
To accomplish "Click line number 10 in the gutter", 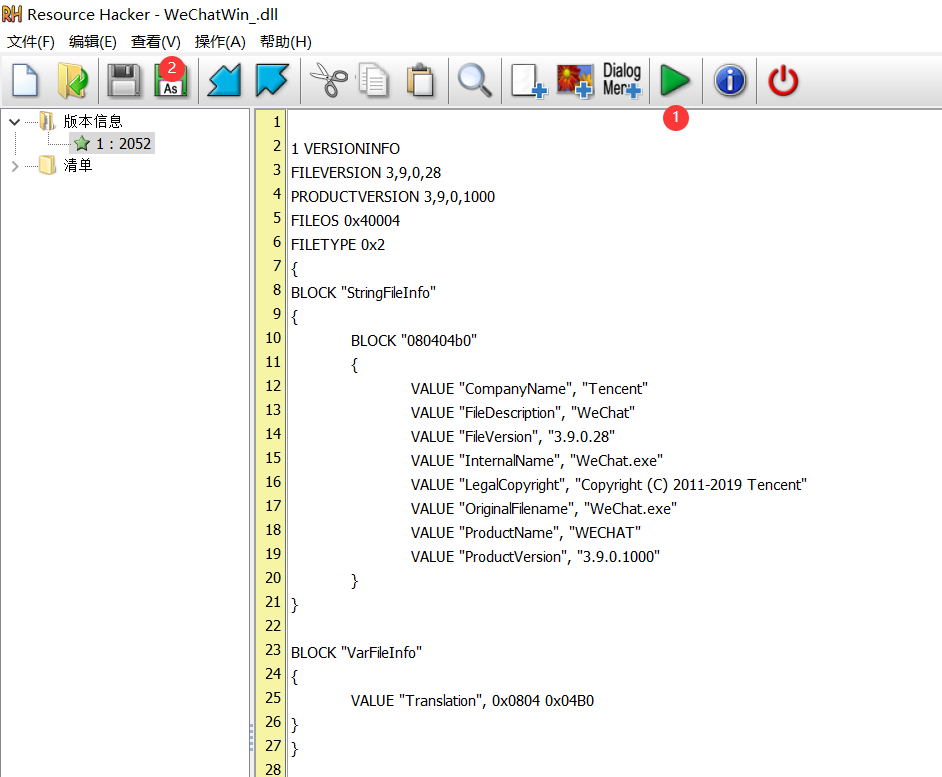I will point(273,338).
